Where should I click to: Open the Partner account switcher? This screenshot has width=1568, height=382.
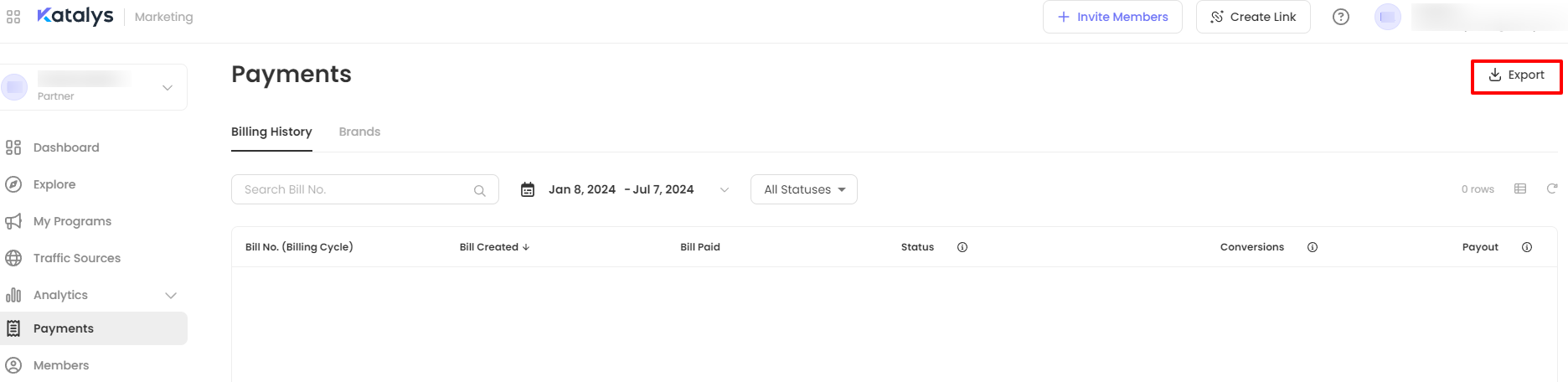168,87
